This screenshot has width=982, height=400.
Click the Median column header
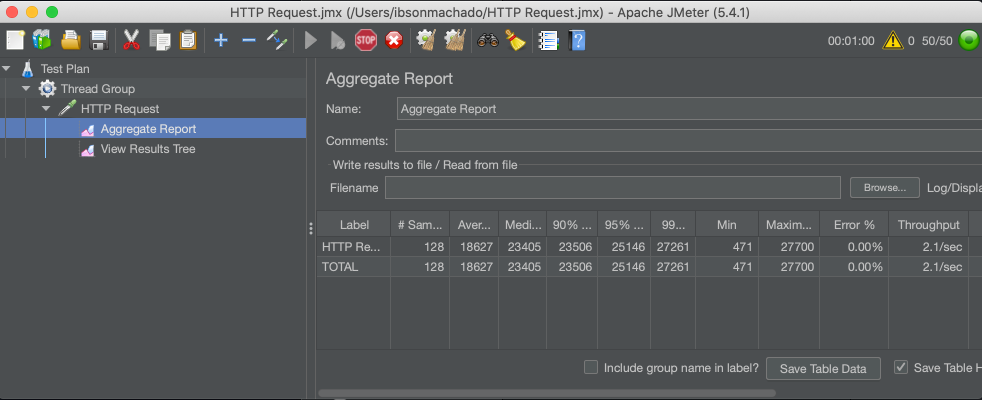(522, 225)
